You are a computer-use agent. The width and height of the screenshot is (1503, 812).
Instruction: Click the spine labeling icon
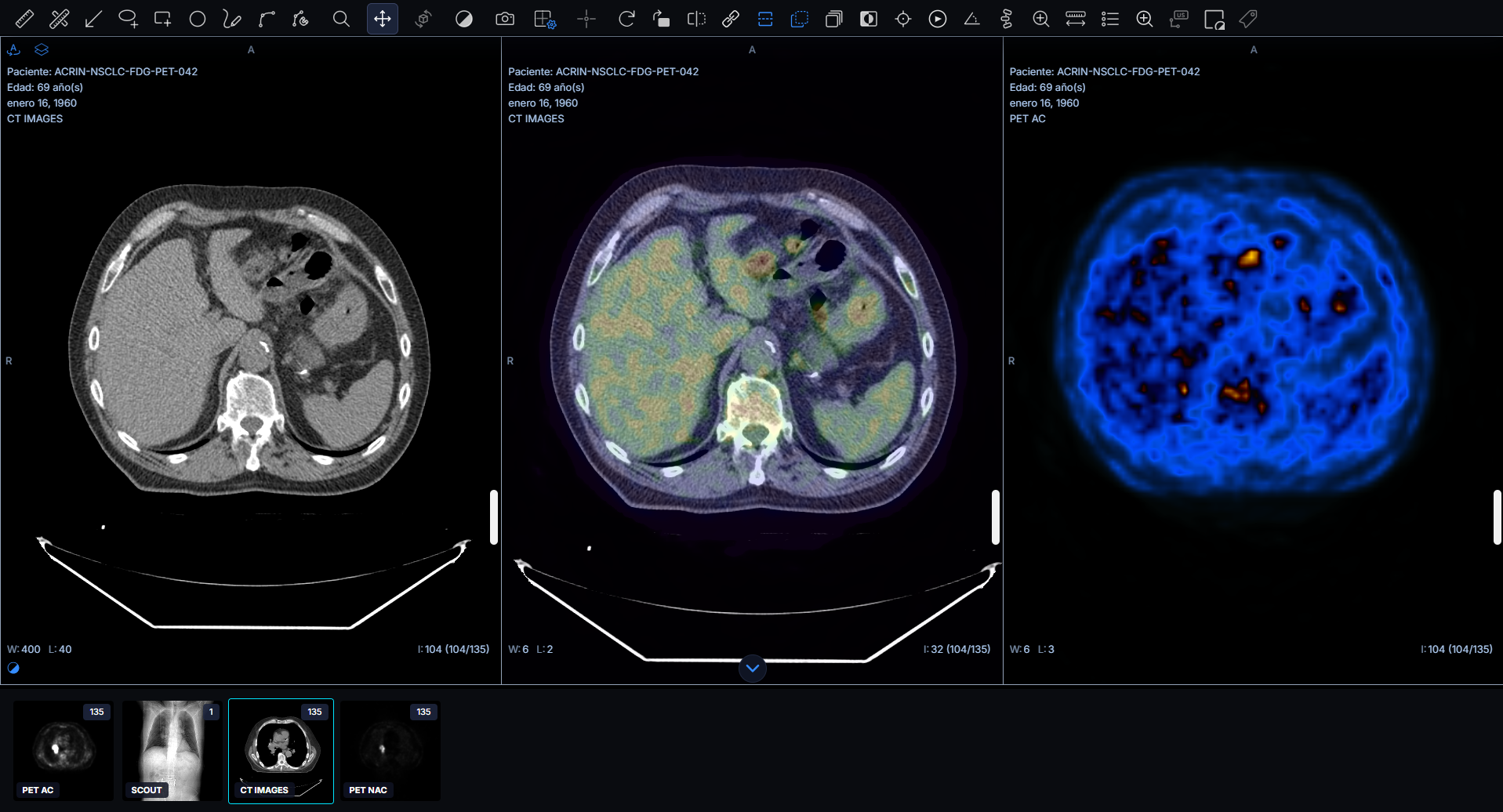(x=1007, y=19)
